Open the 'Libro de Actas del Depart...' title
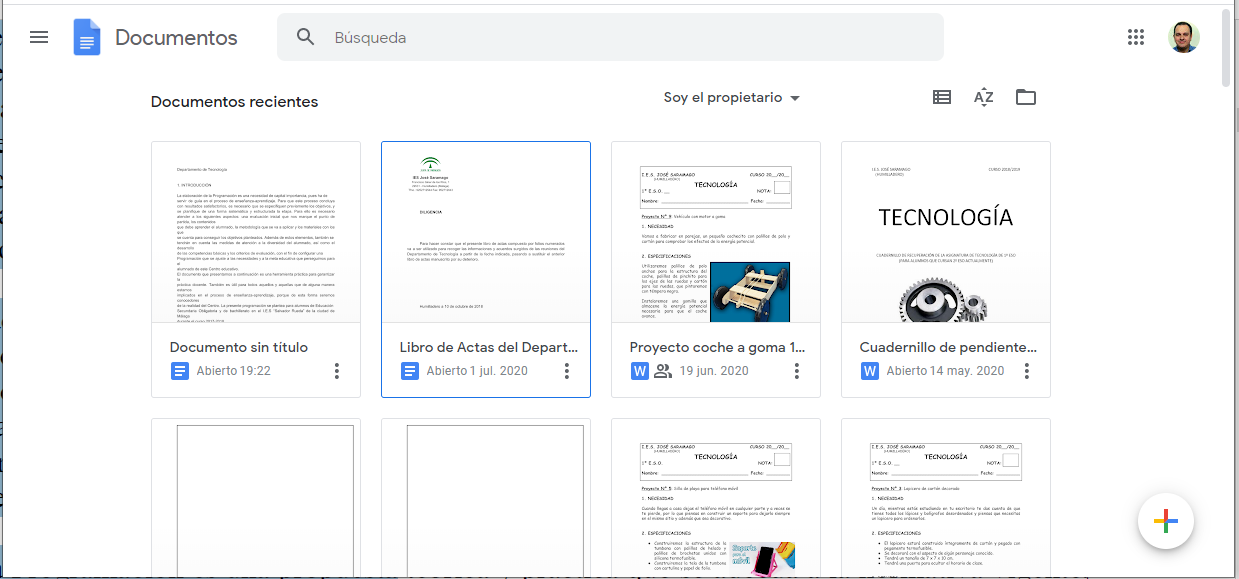This screenshot has width=1239, height=579. [x=488, y=347]
